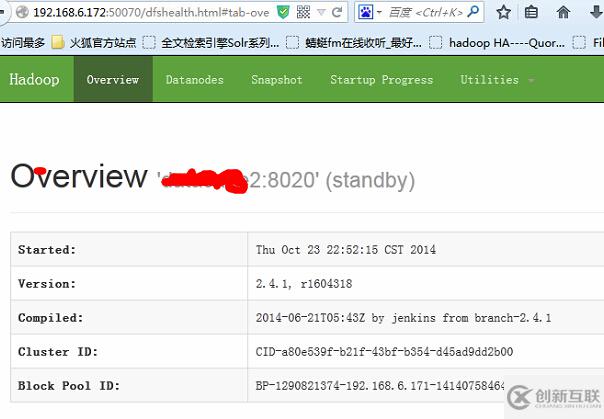Click the Started: label cell

pyautogui.click(x=129, y=250)
